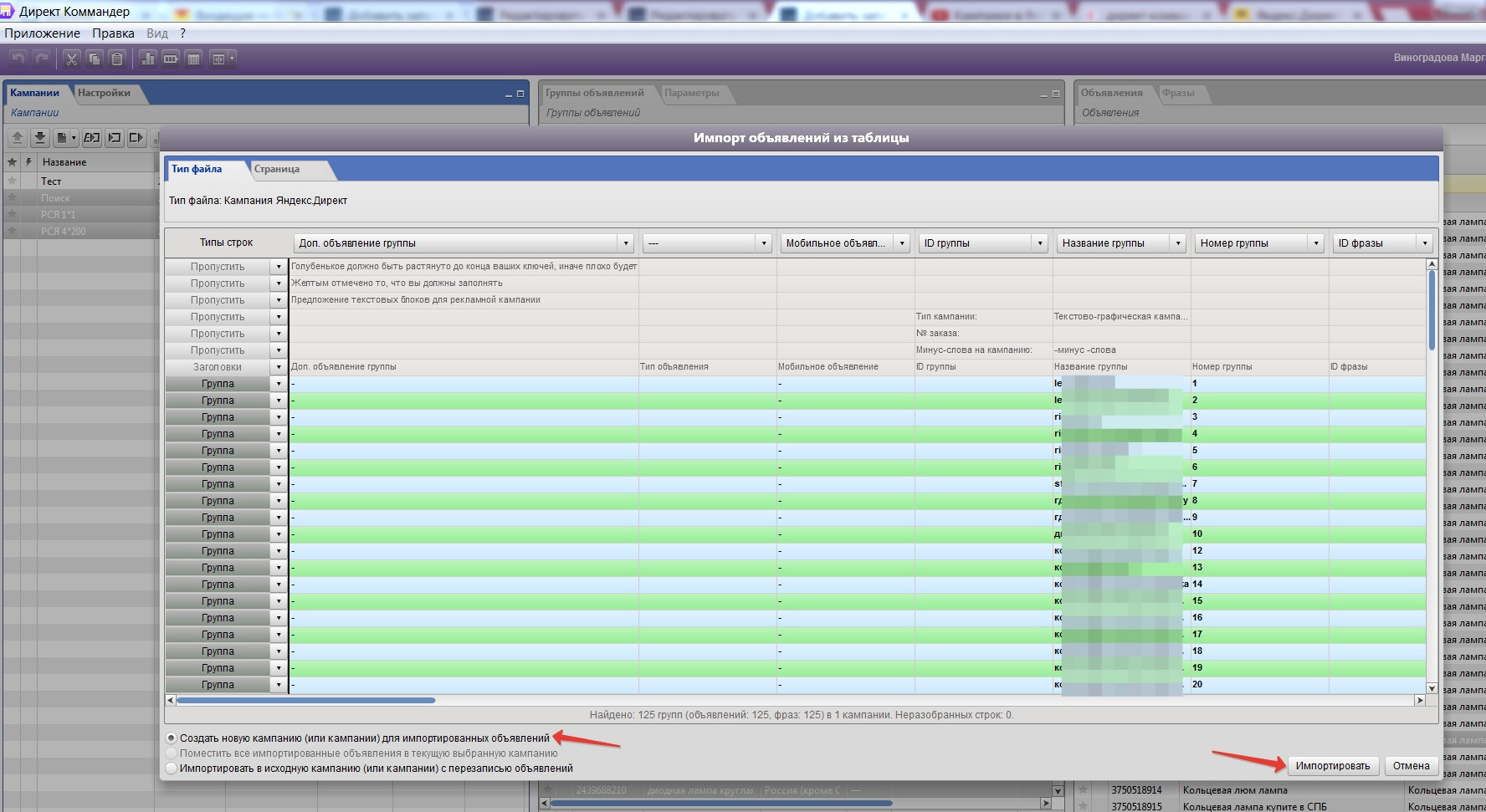
Task: Click the Название column header
Action: 97,162
